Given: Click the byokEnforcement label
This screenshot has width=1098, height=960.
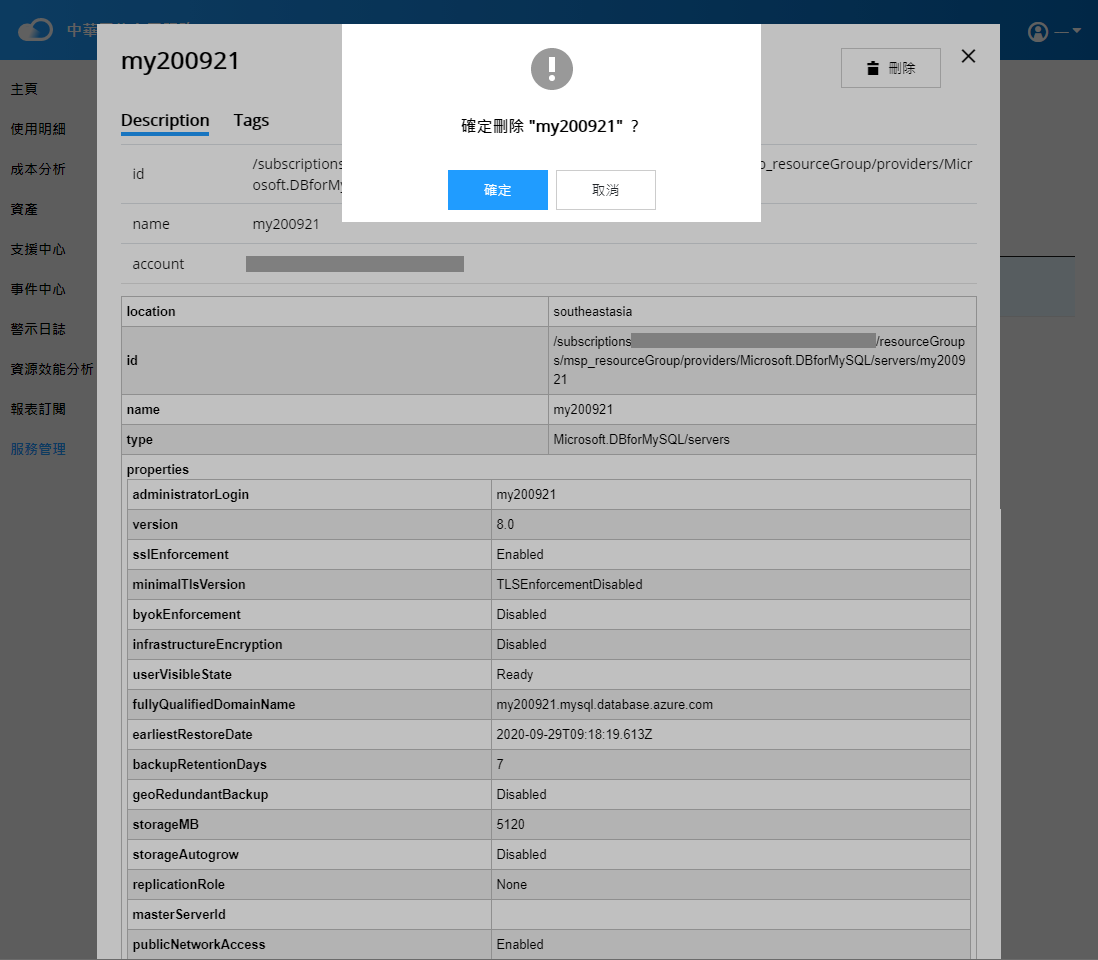Looking at the screenshot, I should [186, 614].
